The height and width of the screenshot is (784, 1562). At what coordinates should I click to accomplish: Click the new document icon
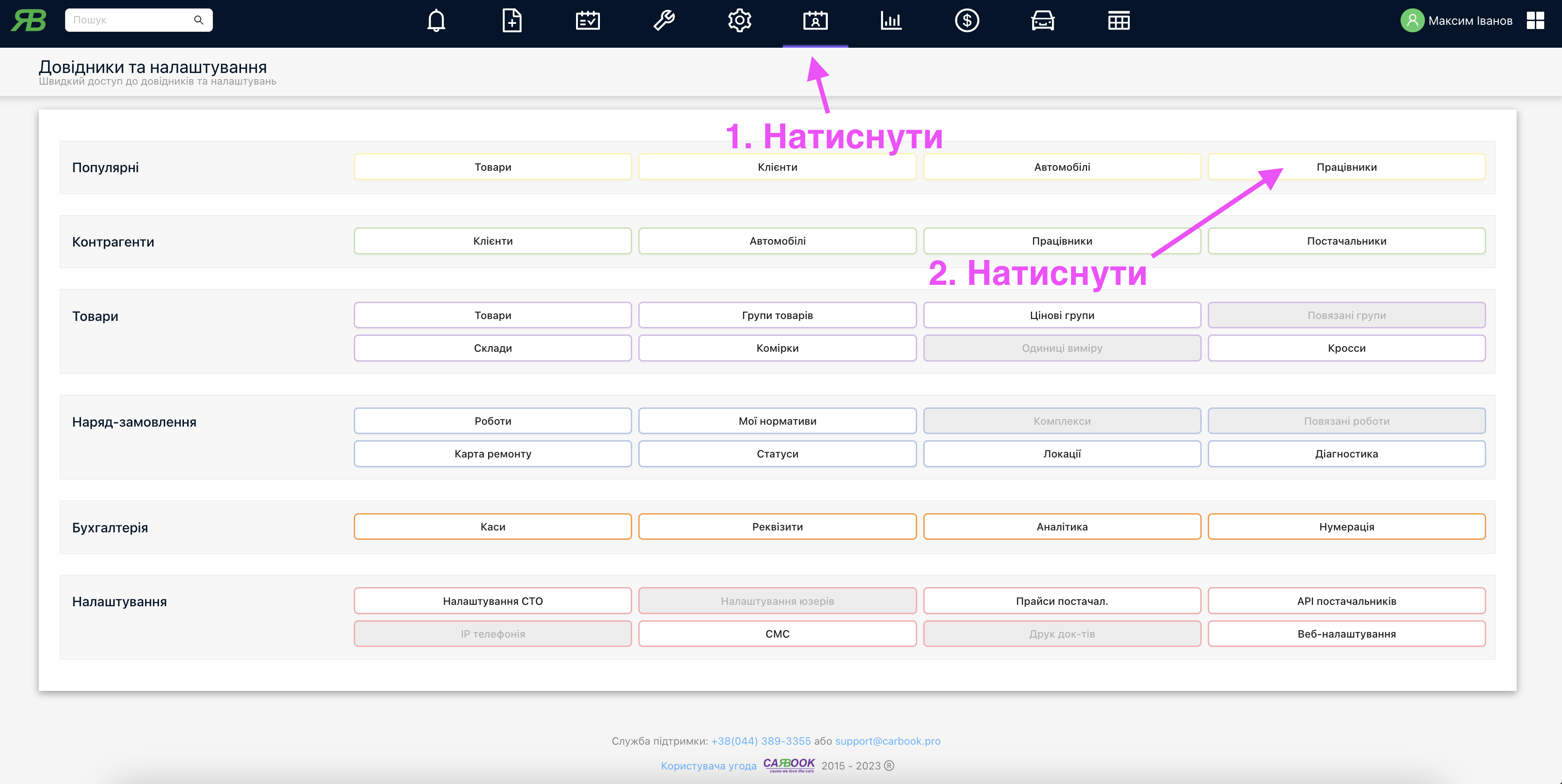point(512,21)
